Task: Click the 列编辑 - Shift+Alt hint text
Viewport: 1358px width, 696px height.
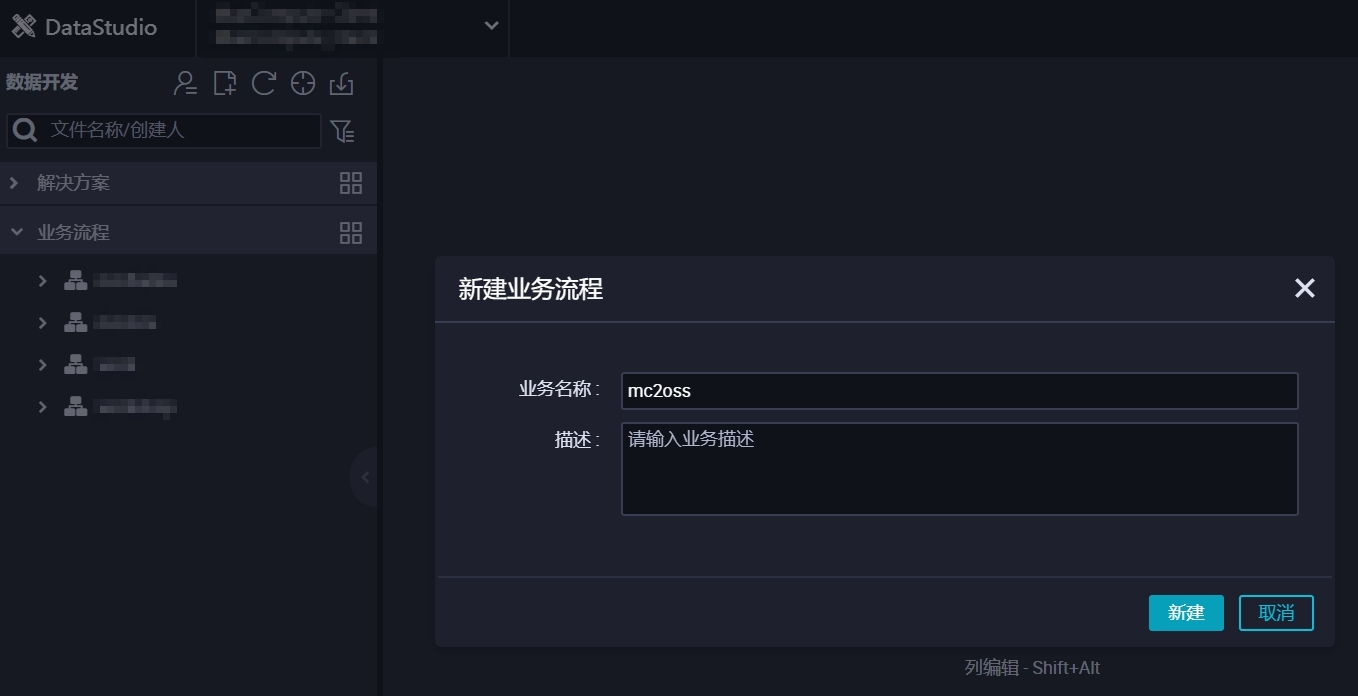Action: click(1032, 668)
